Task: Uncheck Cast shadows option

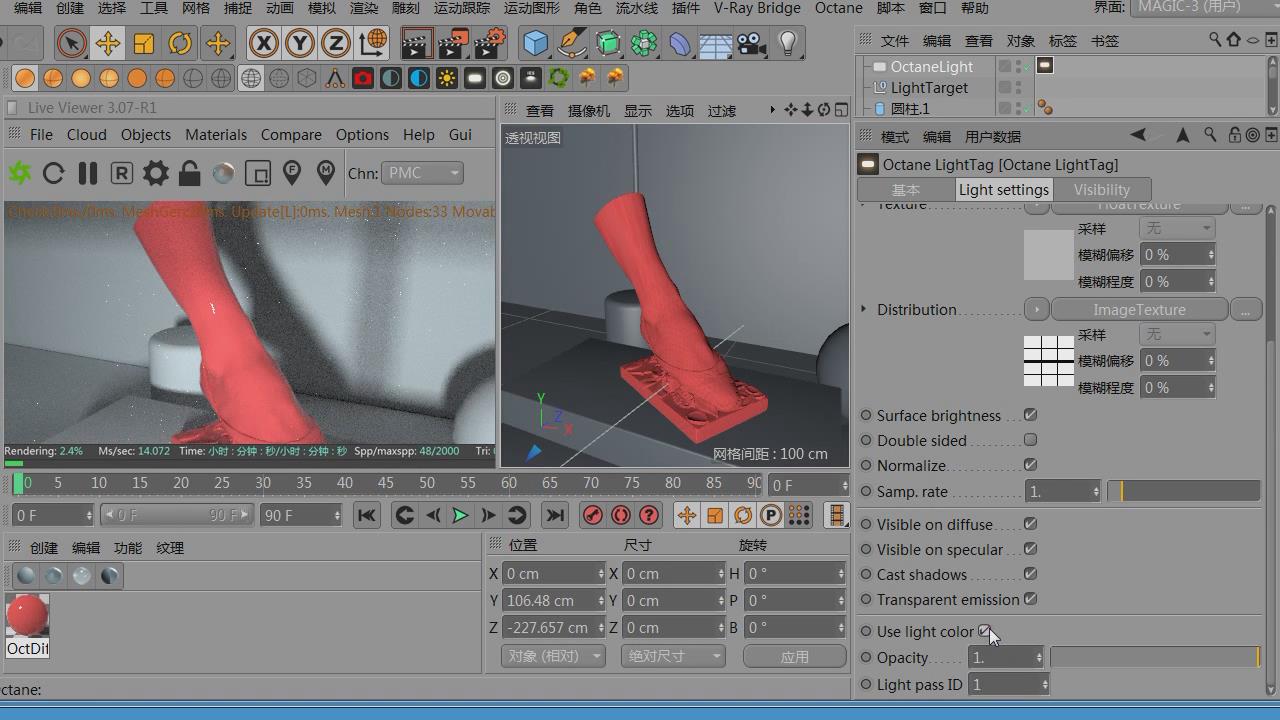Action: pos(1030,574)
